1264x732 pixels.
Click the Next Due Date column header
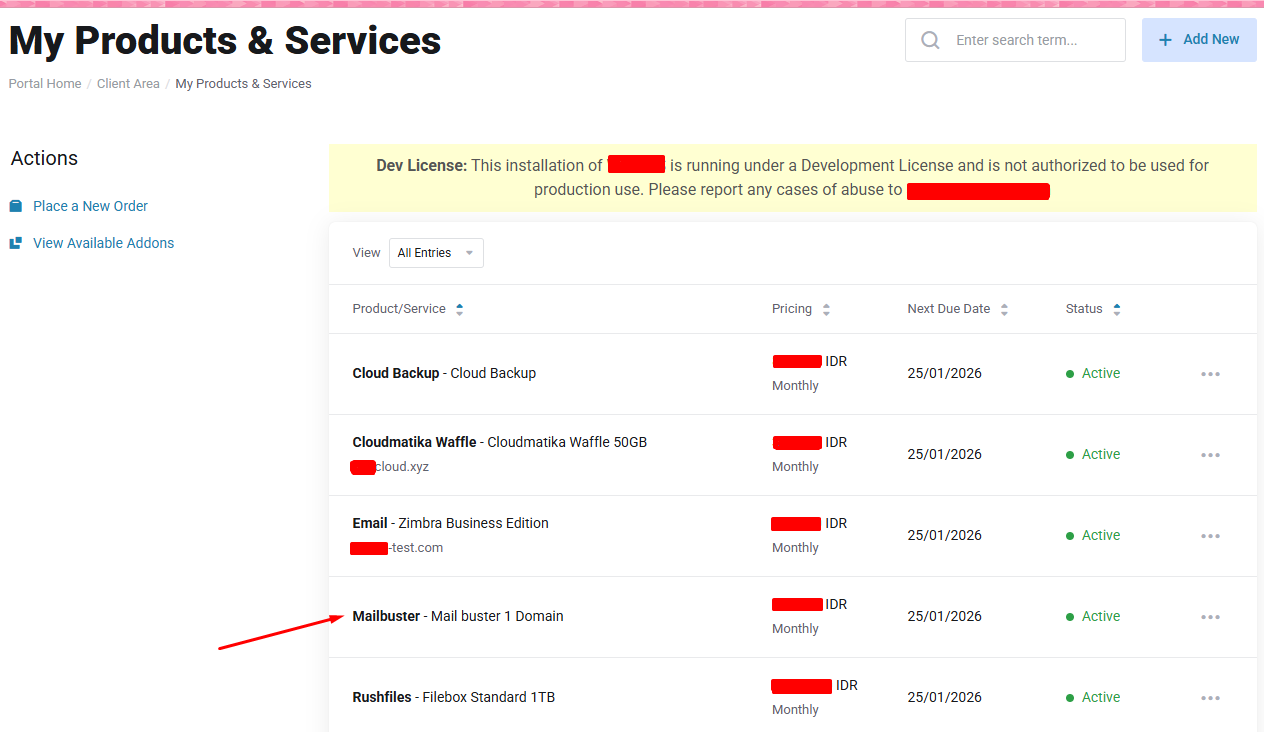pos(949,309)
